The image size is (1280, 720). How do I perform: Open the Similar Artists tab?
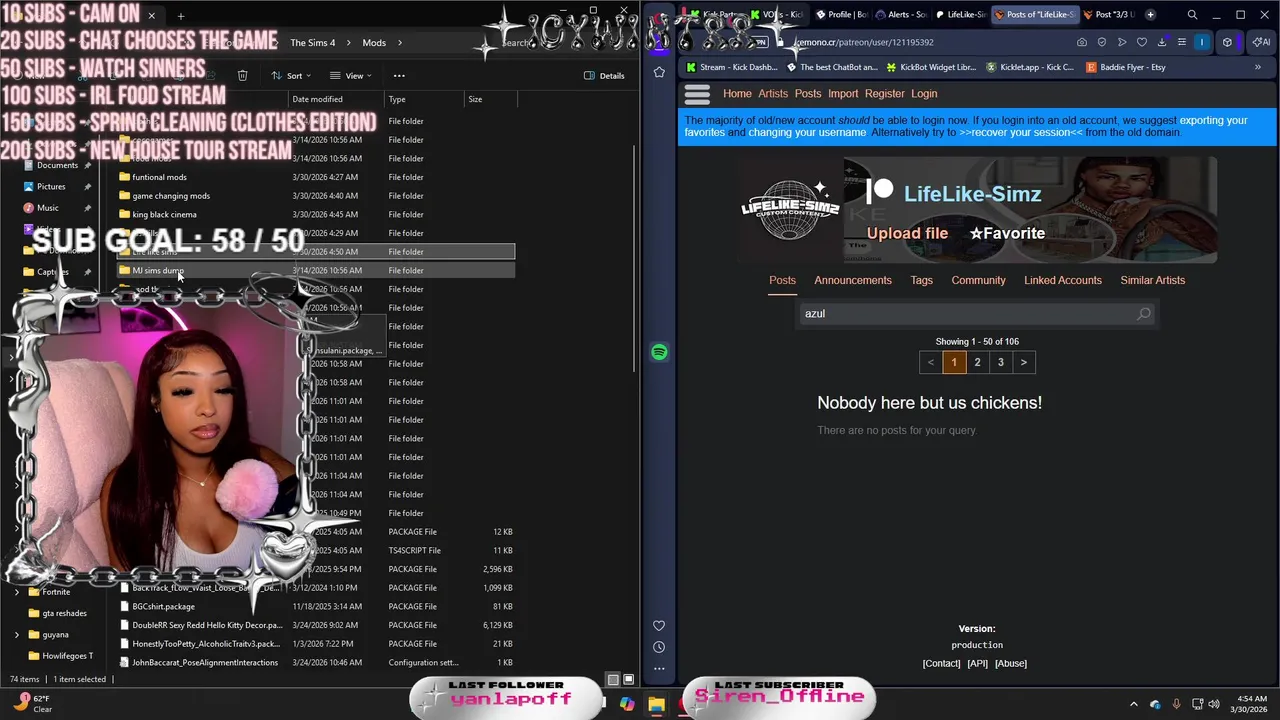point(1152,280)
